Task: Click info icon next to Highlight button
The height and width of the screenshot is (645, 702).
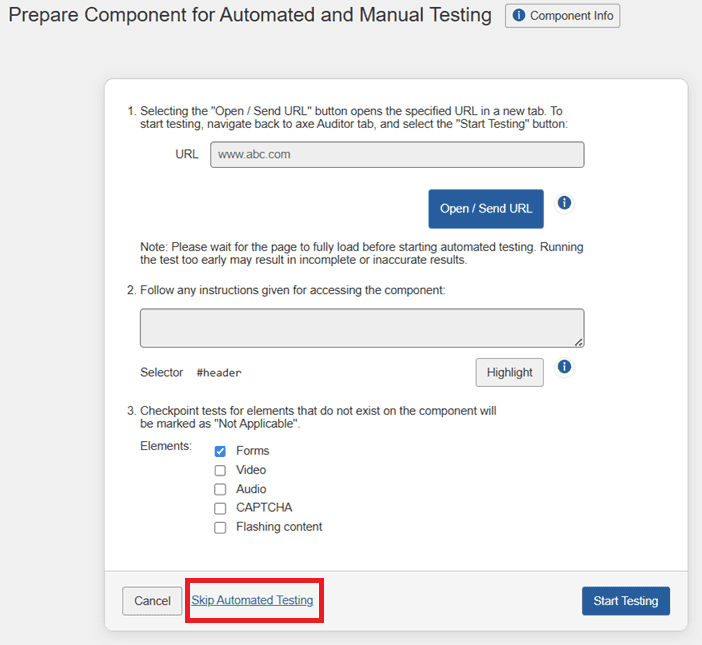Action: pyautogui.click(x=564, y=367)
